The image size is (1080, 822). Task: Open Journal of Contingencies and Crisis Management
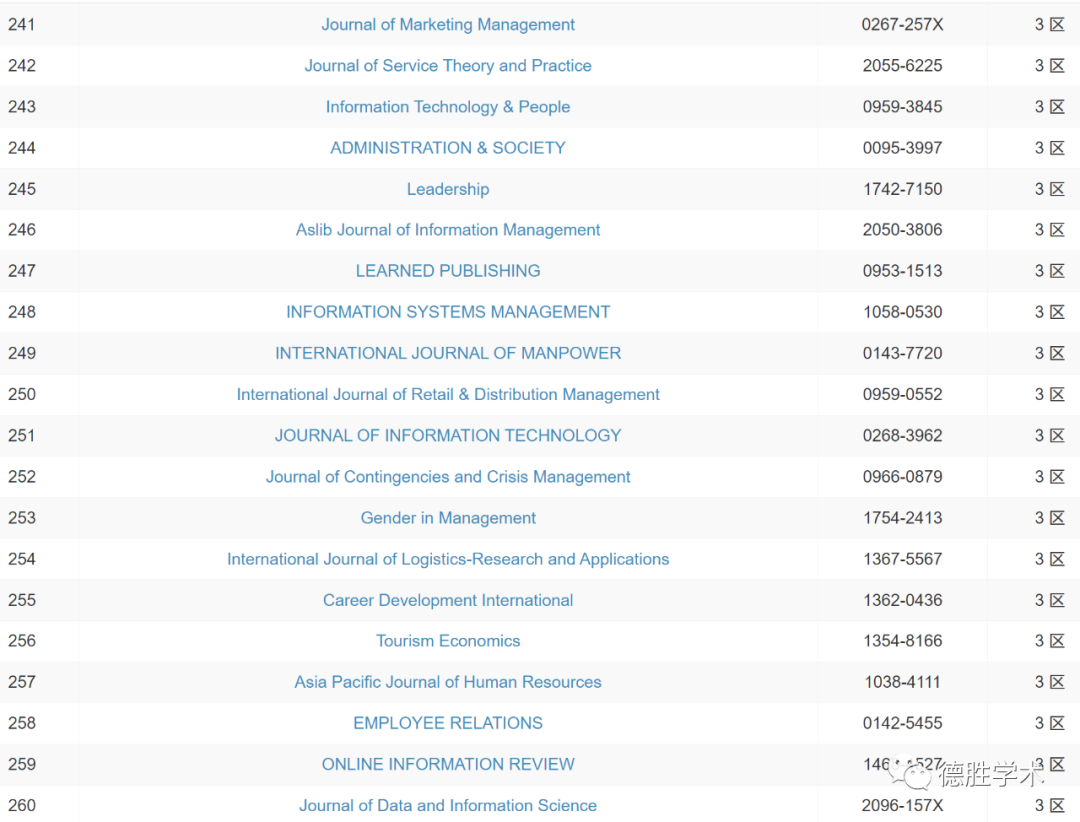click(448, 477)
